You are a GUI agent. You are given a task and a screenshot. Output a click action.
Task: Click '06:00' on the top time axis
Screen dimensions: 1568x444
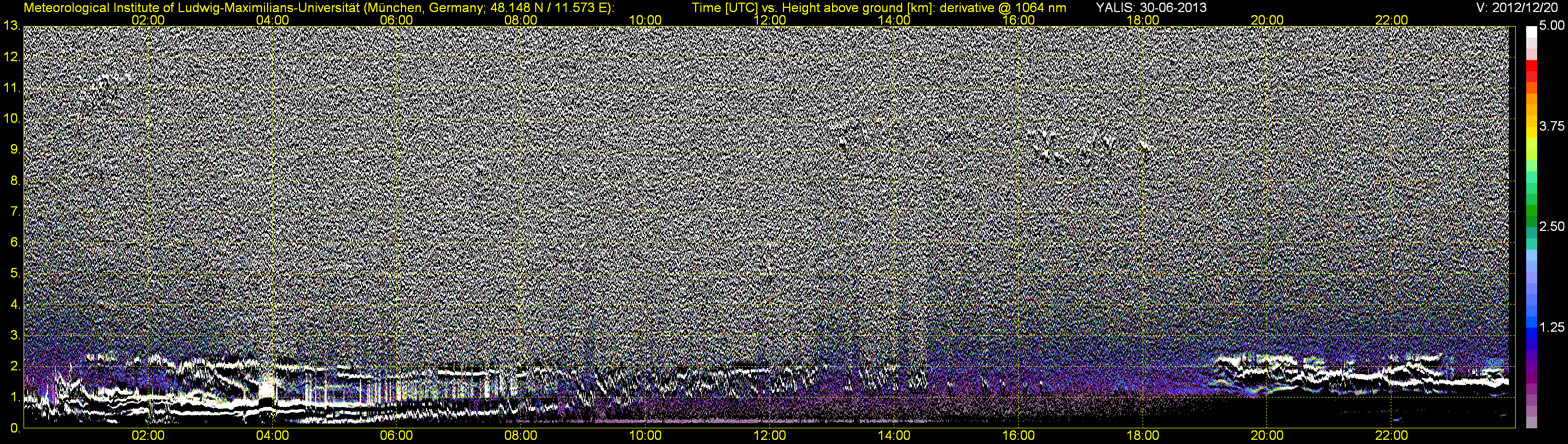[x=396, y=20]
